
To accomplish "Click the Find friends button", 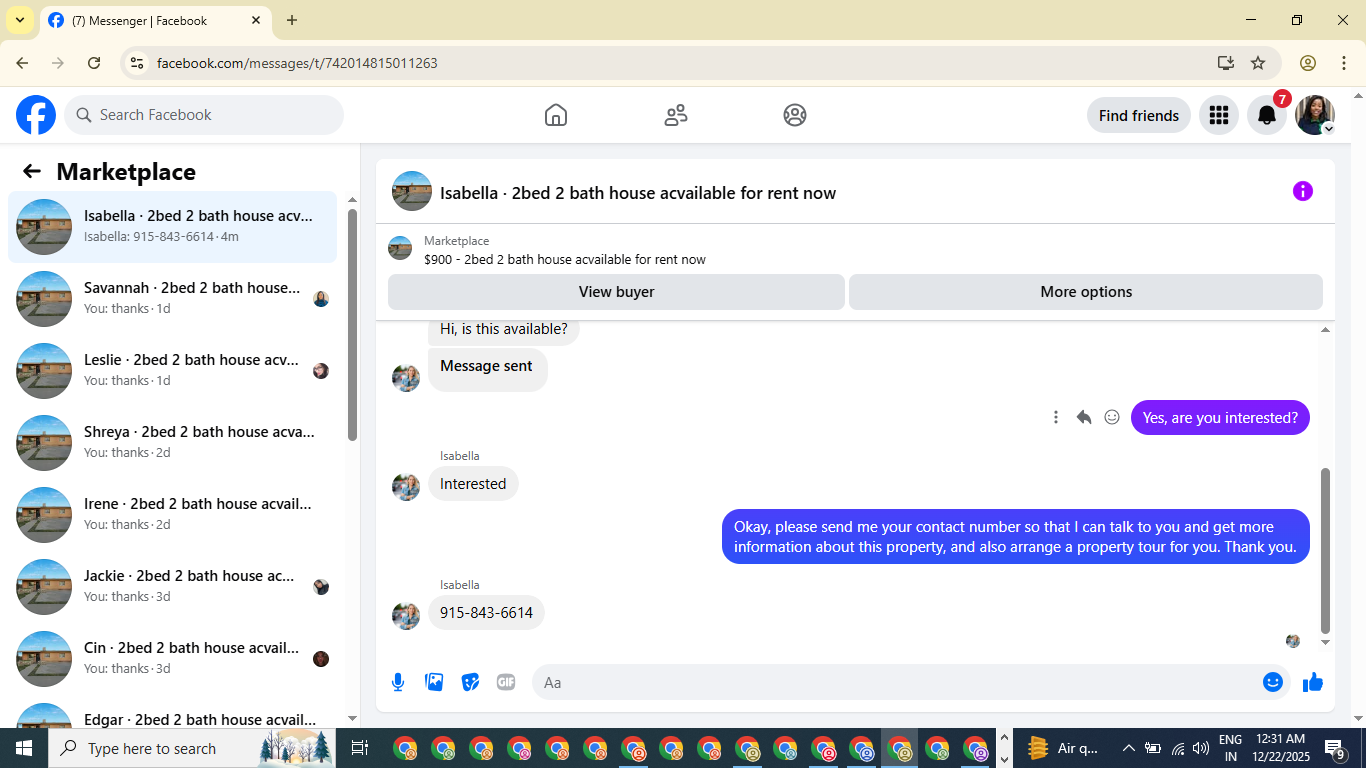I will 1138,115.
